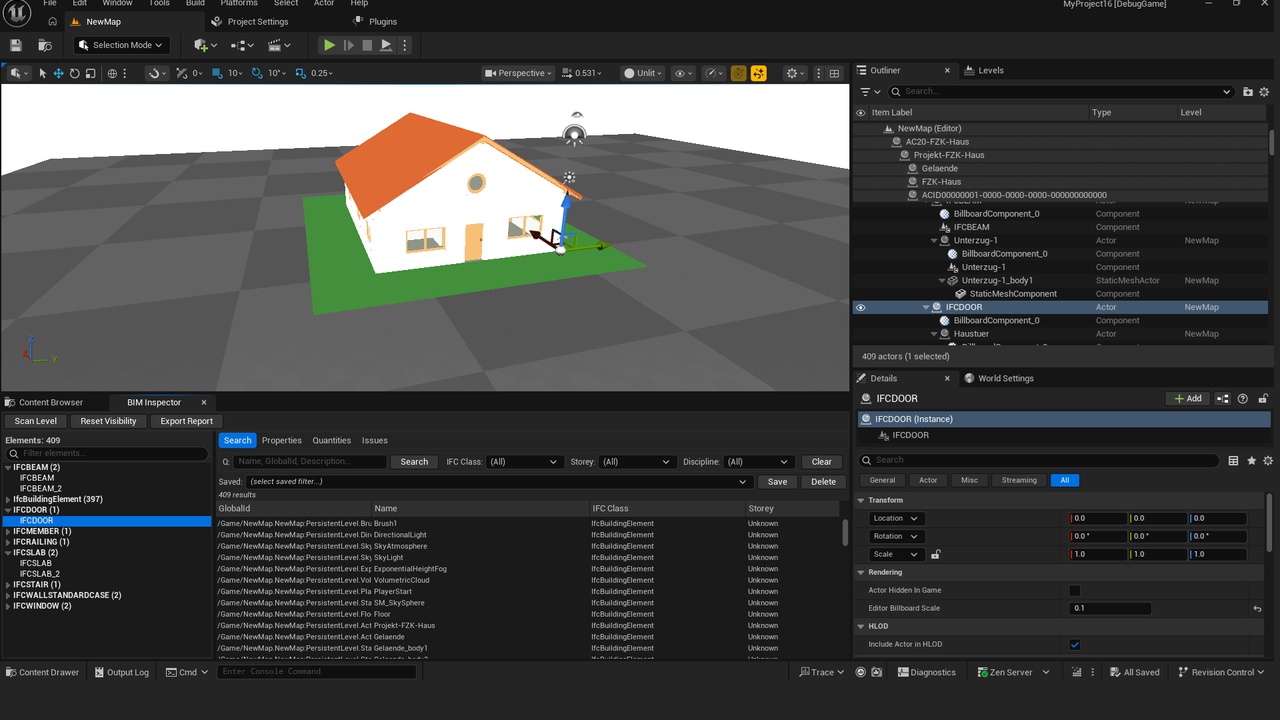Check the Actor Hidden In Game checkbox

(1075, 590)
